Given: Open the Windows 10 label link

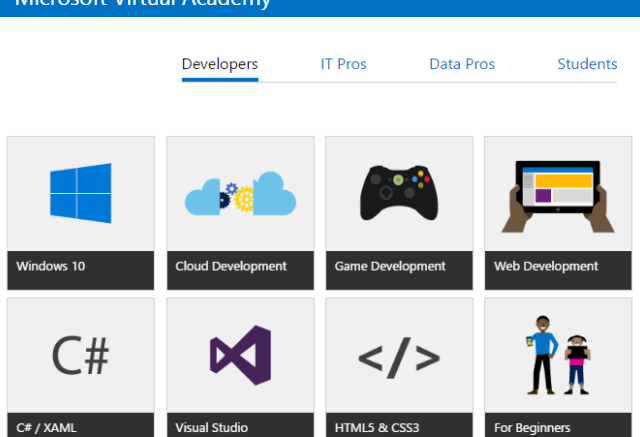Looking at the screenshot, I should (x=51, y=266).
